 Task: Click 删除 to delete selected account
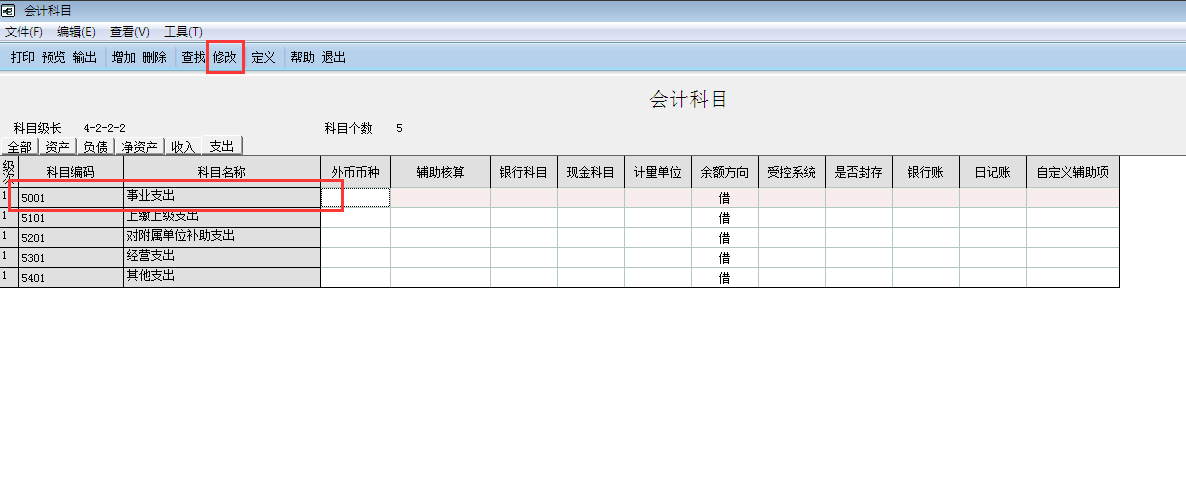coord(154,58)
